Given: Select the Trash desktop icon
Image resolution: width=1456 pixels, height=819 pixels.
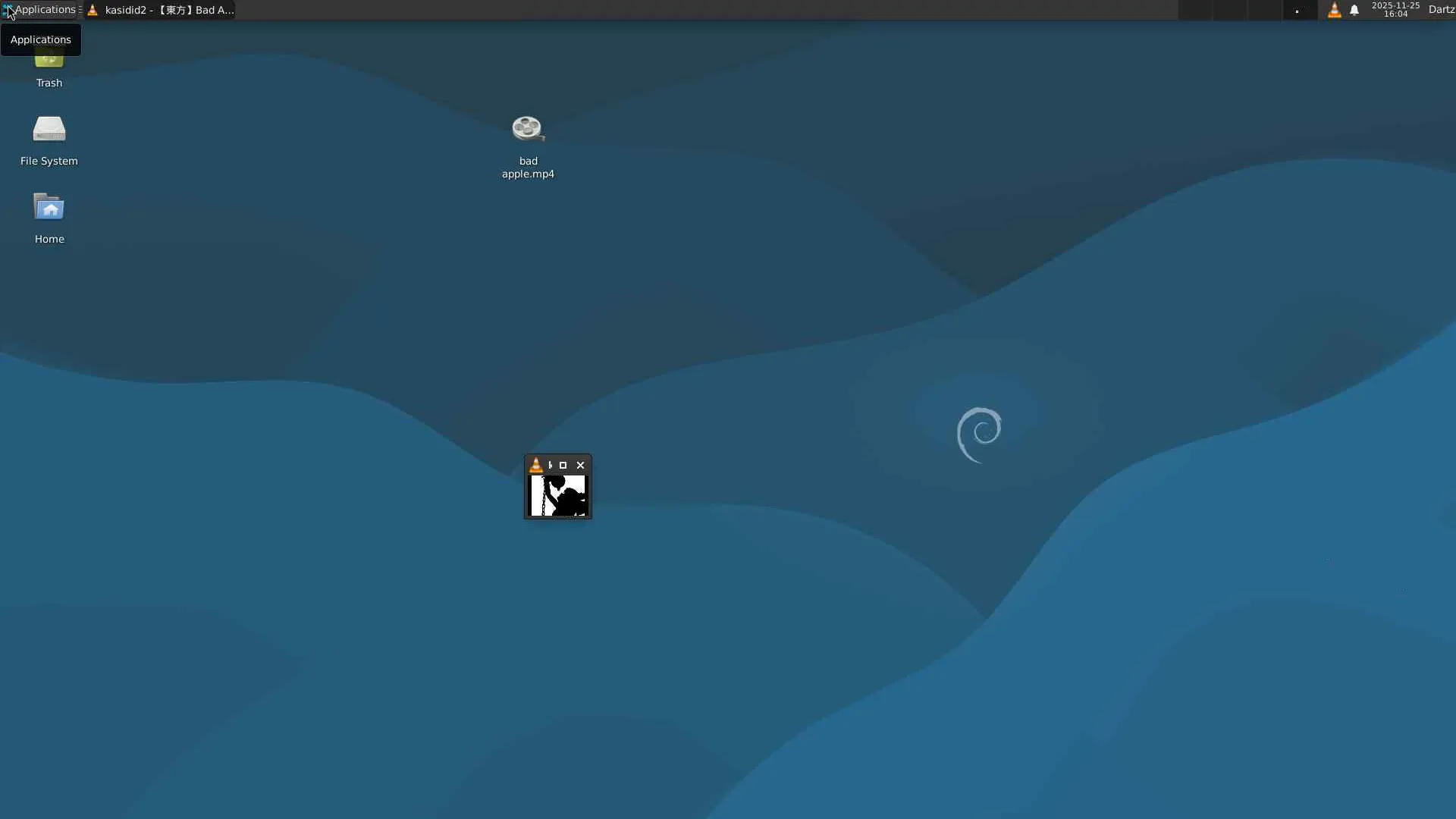Looking at the screenshot, I should click(49, 68).
